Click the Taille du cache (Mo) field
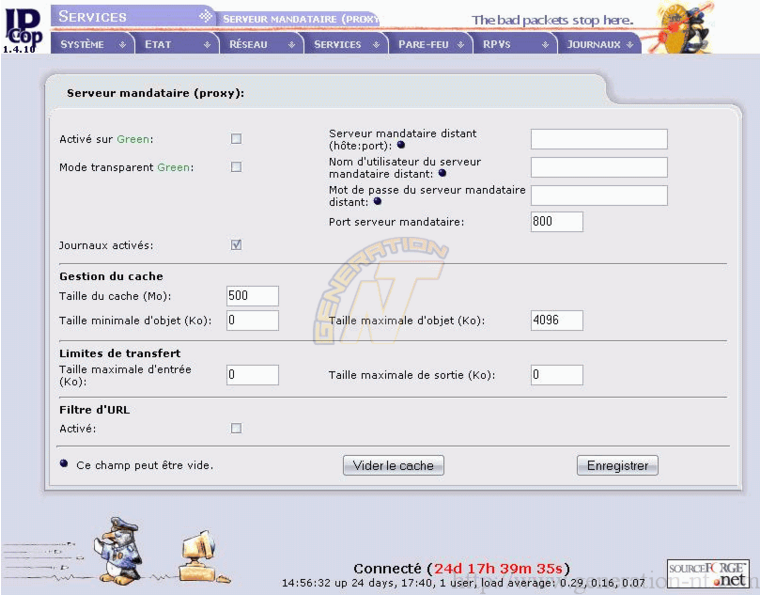Viewport: 760px width, 595px height. [x=253, y=296]
